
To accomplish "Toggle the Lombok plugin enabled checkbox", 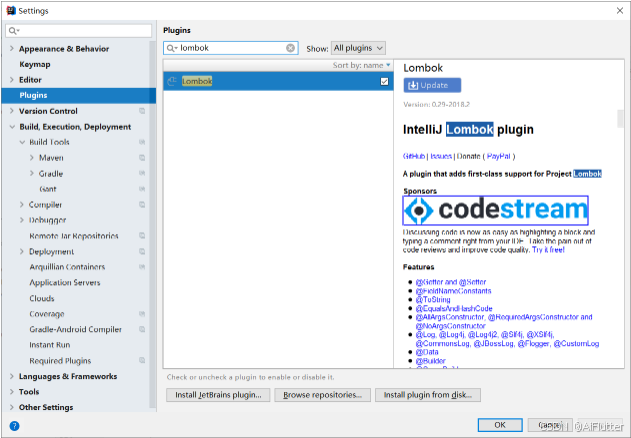I will 384,81.
